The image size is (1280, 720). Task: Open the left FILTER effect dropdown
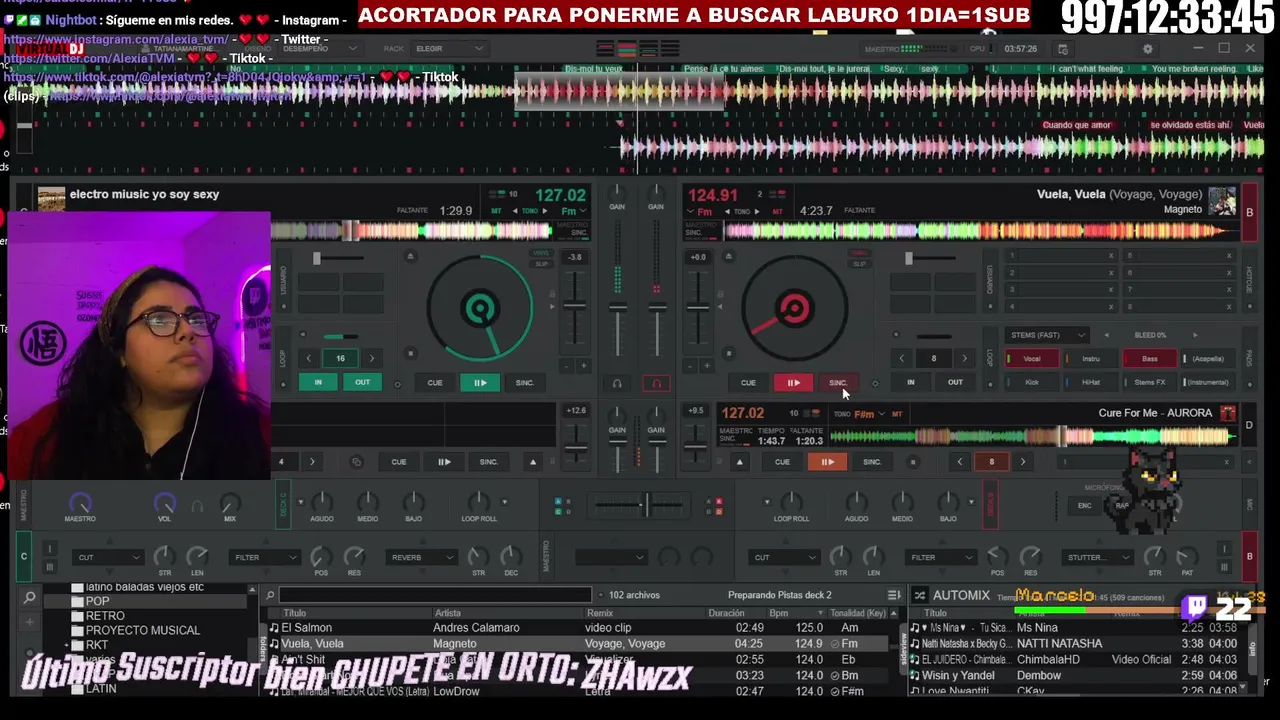coord(263,557)
